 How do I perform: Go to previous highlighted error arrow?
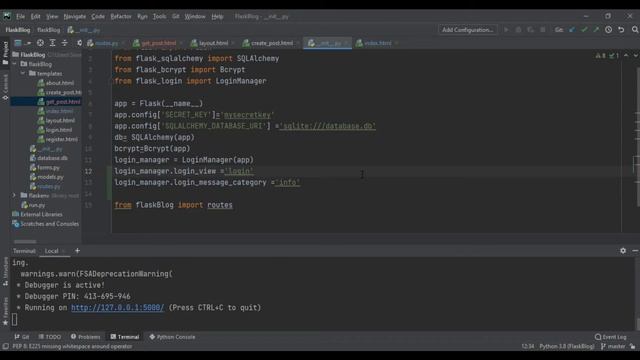tap(626, 55)
